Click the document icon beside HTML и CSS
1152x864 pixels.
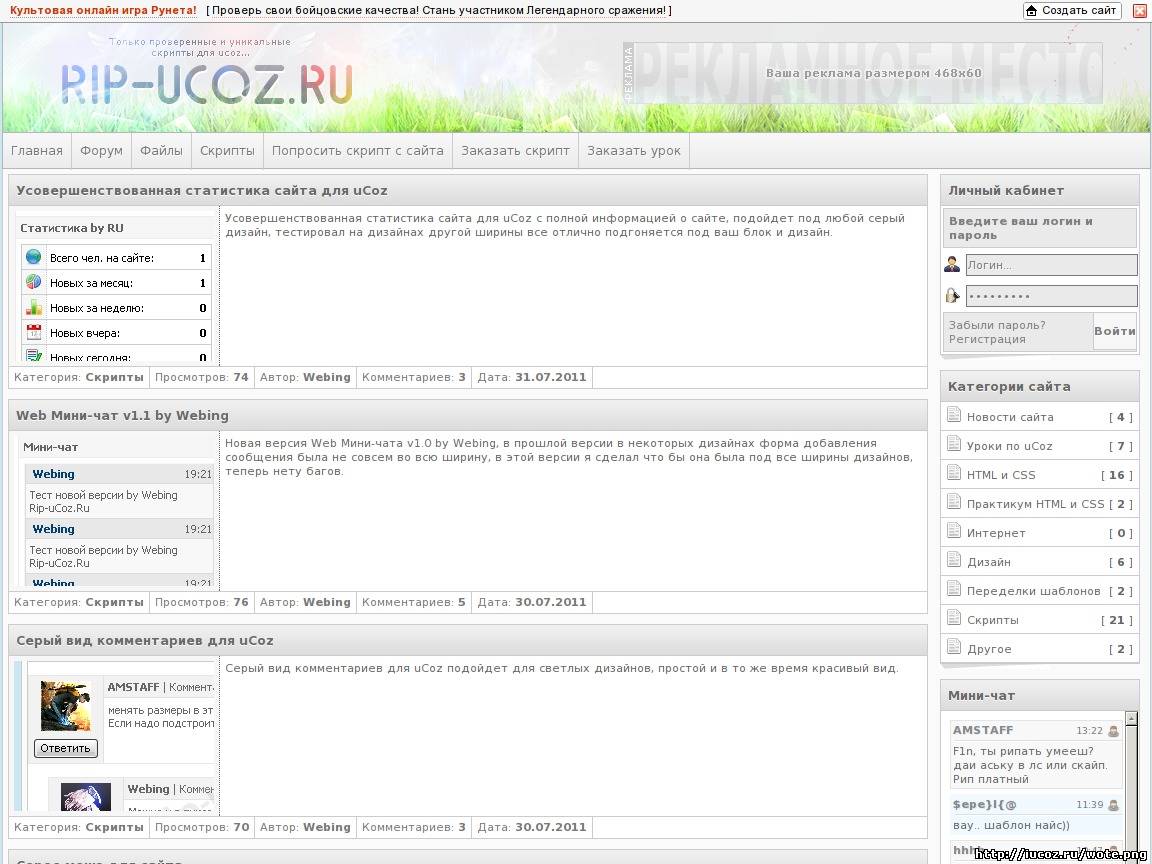(x=954, y=473)
